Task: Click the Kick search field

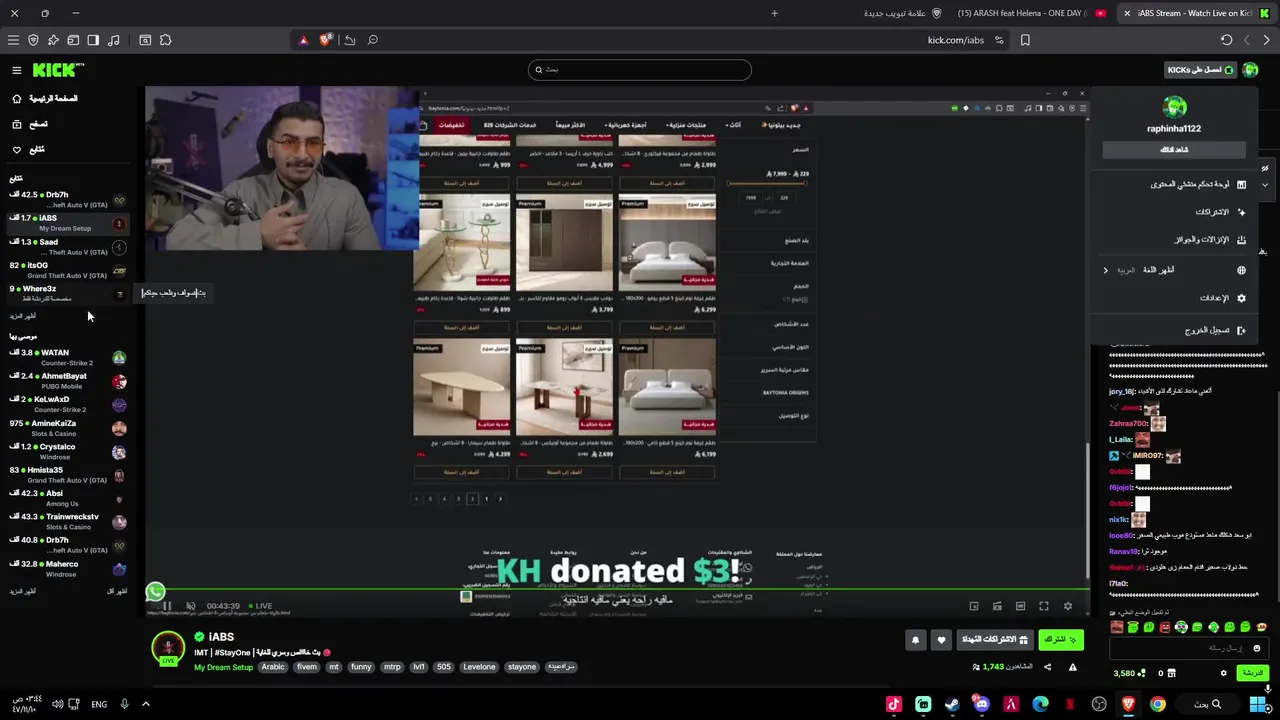Action: coord(639,70)
